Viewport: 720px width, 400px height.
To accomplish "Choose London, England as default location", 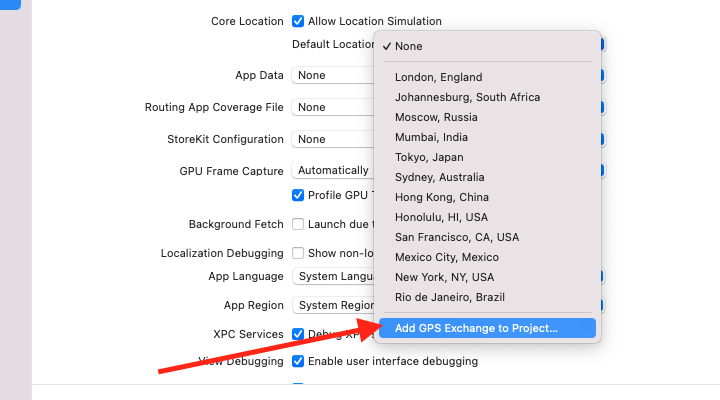I will pyautogui.click(x=438, y=77).
